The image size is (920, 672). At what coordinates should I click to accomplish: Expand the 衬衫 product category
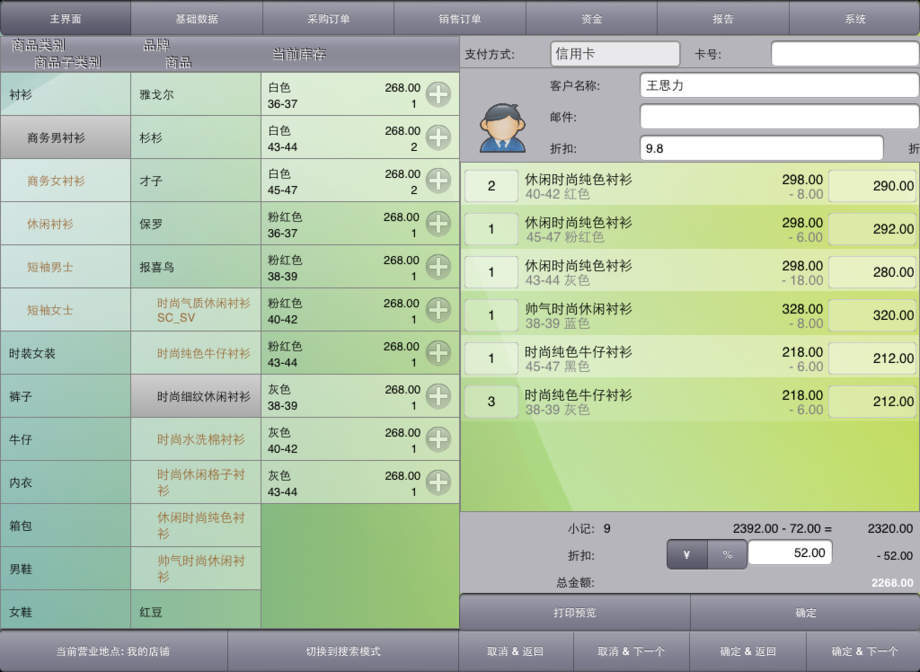[x=65, y=95]
